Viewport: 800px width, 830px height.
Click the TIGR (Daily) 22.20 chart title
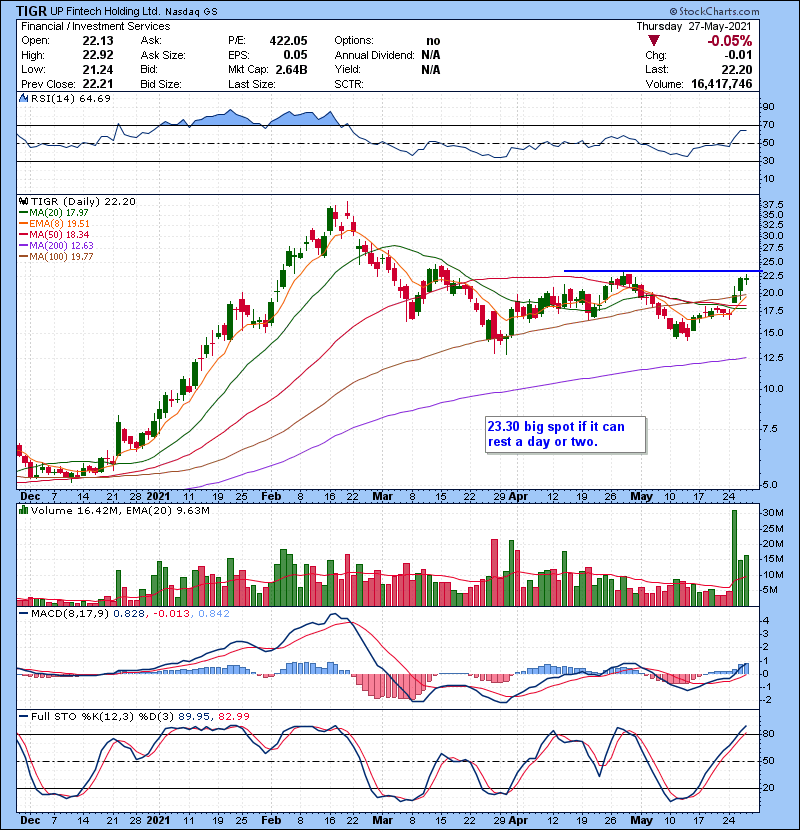(83, 201)
